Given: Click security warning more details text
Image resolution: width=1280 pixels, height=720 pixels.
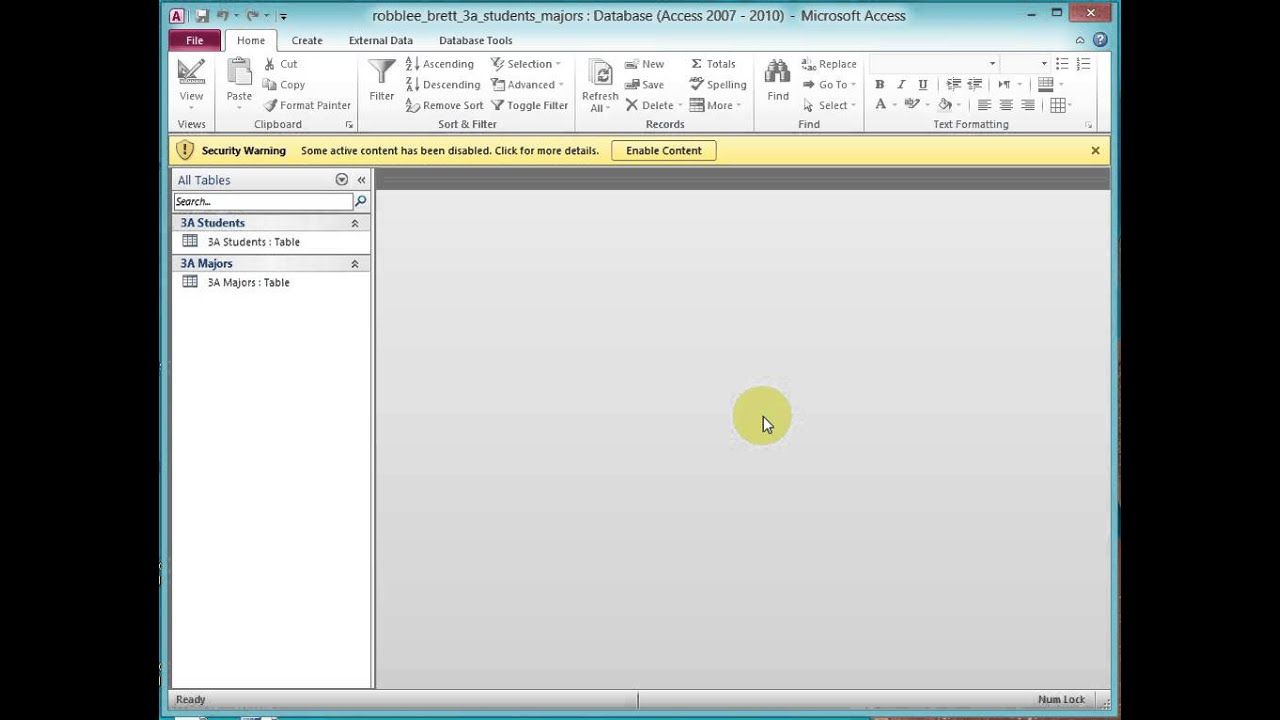Looking at the screenshot, I should [450, 151].
